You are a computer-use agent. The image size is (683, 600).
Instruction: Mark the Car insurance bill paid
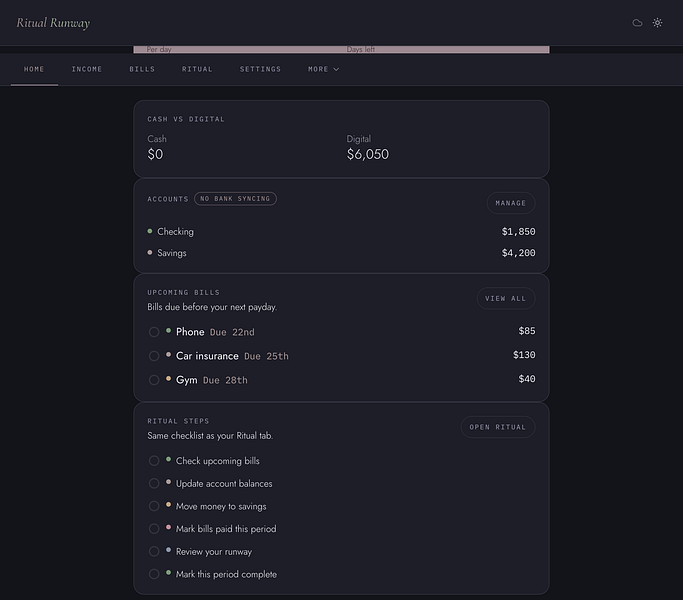pos(154,356)
